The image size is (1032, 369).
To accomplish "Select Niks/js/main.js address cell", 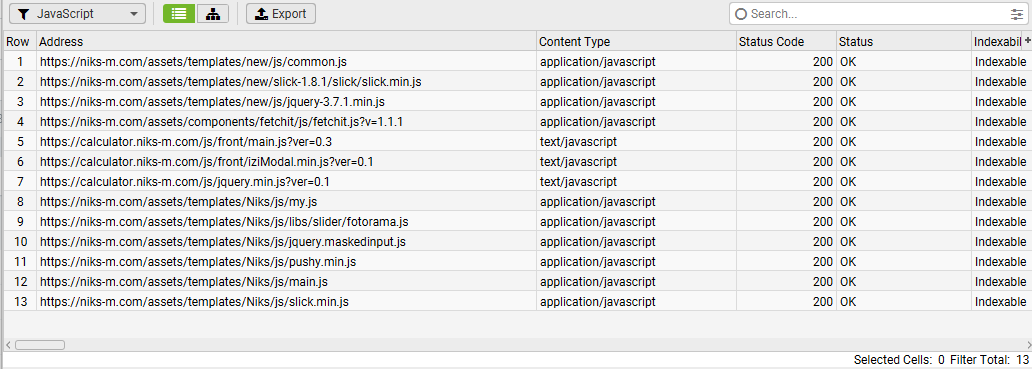I will point(286,282).
